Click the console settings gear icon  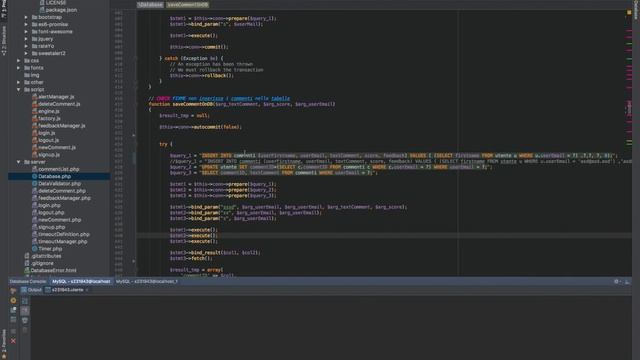point(616,281)
